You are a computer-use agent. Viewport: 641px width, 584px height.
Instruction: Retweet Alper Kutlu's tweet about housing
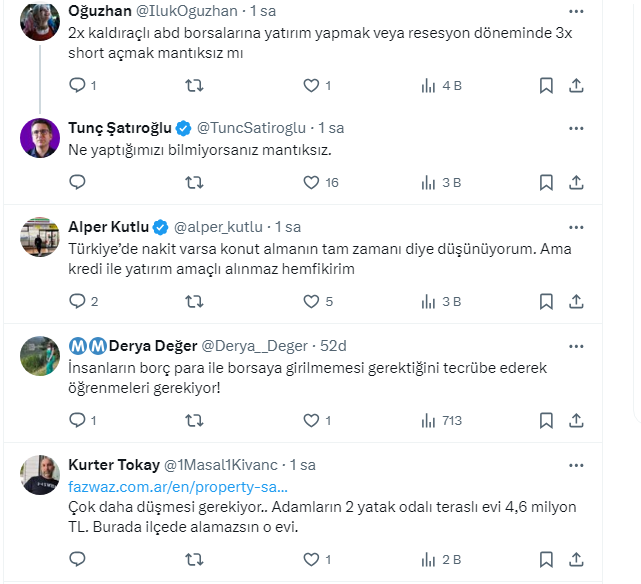[195, 301]
